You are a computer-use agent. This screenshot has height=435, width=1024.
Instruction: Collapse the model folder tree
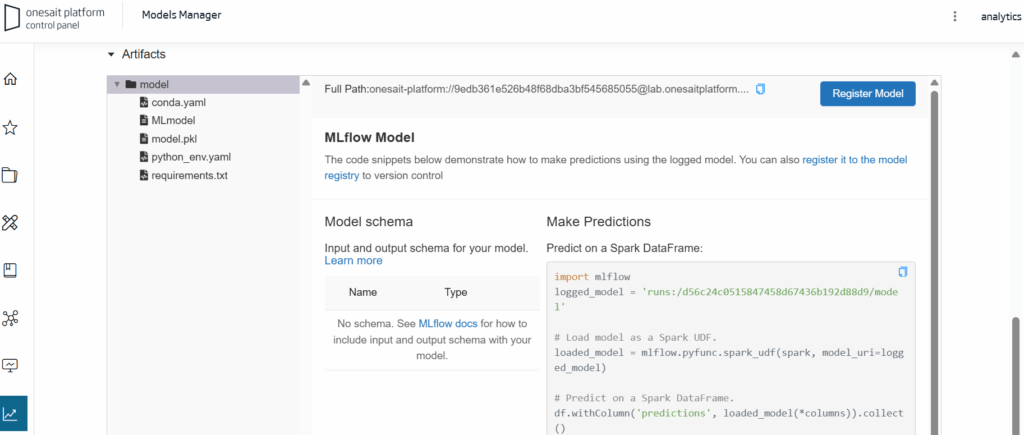[117, 85]
